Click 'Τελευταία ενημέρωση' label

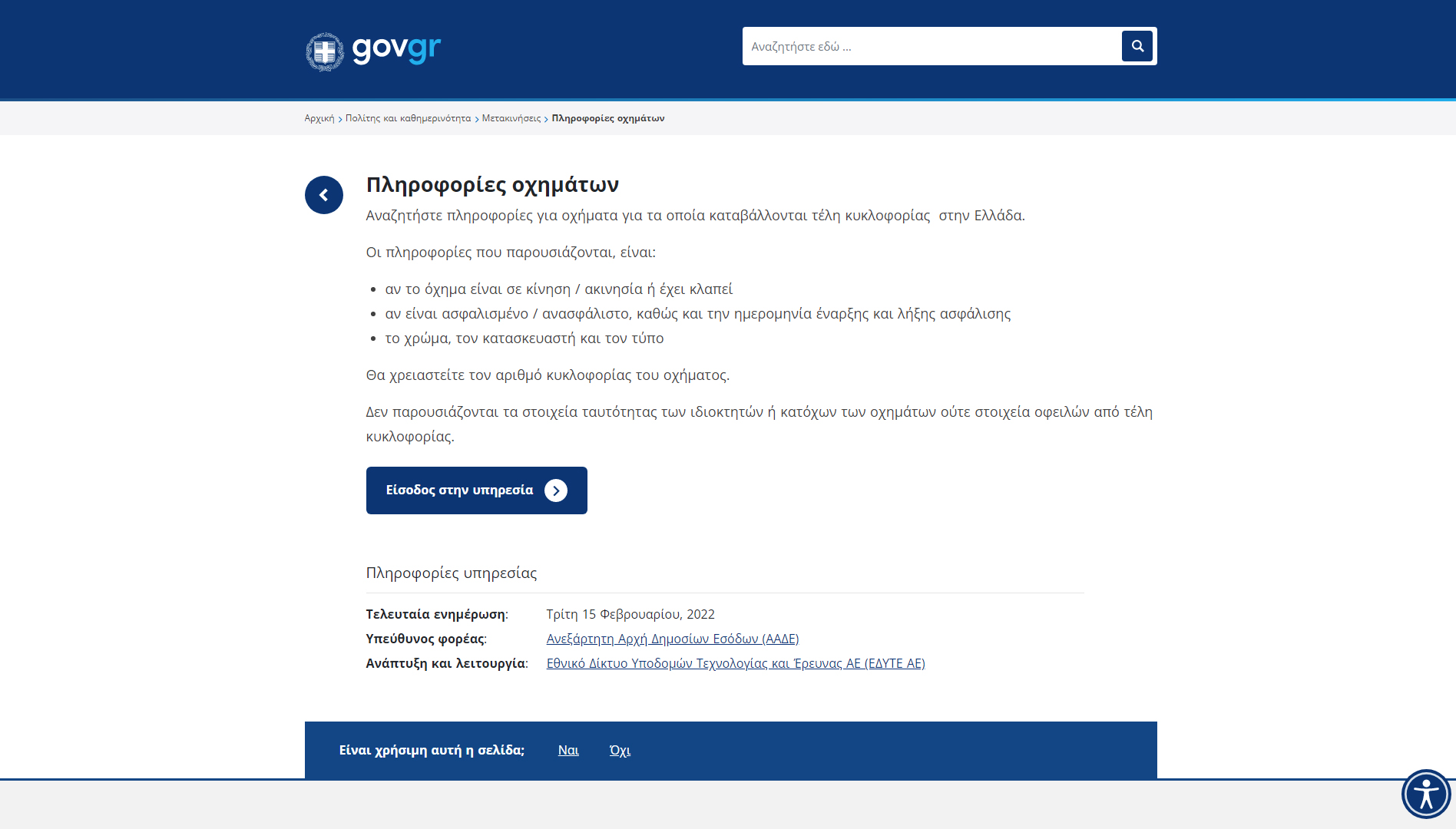(437, 614)
